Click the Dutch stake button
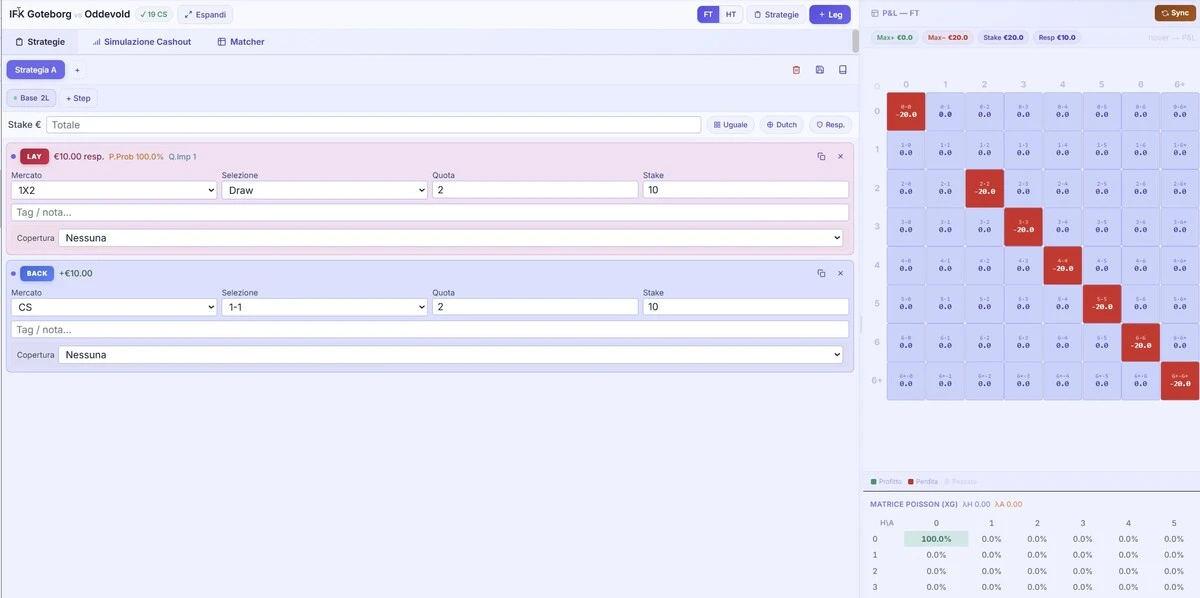This screenshot has height=598, width=1200. [x=781, y=125]
